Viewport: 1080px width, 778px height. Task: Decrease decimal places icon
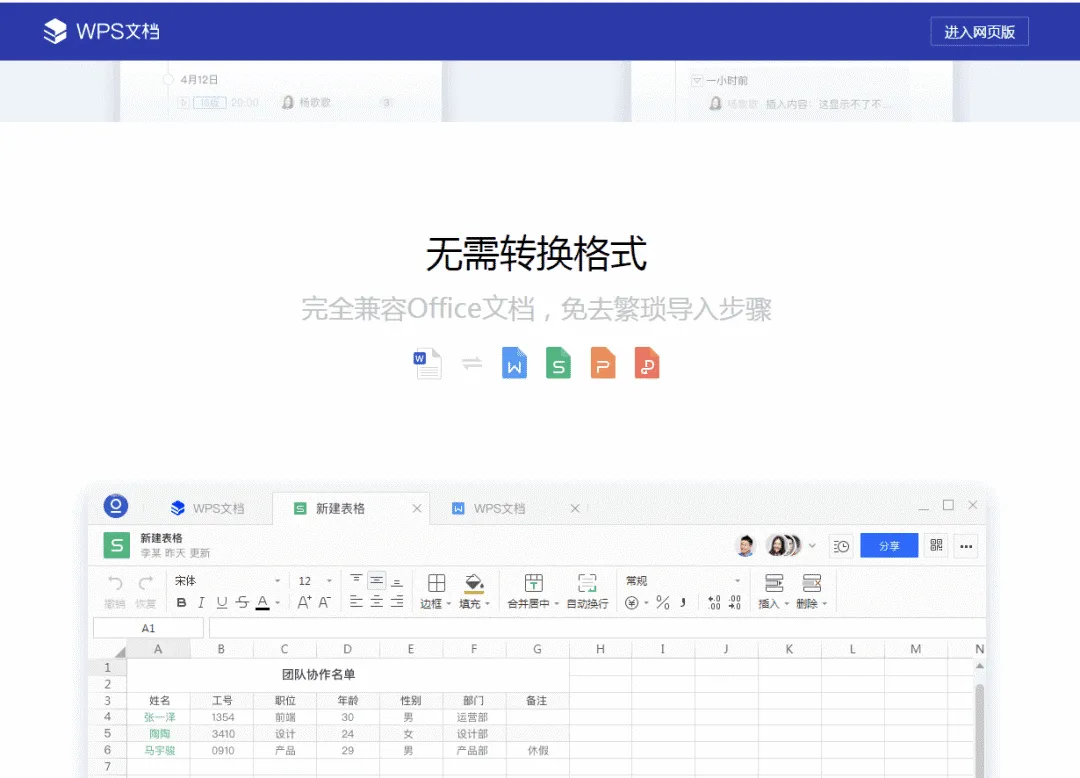(x=735, y=602)
